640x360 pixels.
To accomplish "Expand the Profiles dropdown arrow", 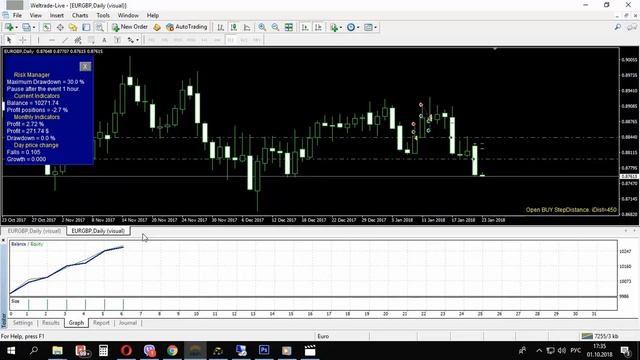I will [x=34, y=27].
